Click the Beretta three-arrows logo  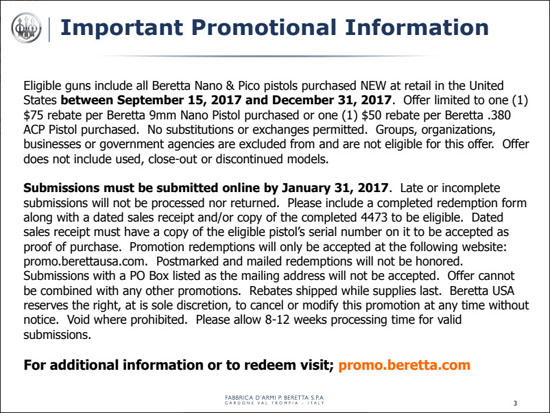26,28
